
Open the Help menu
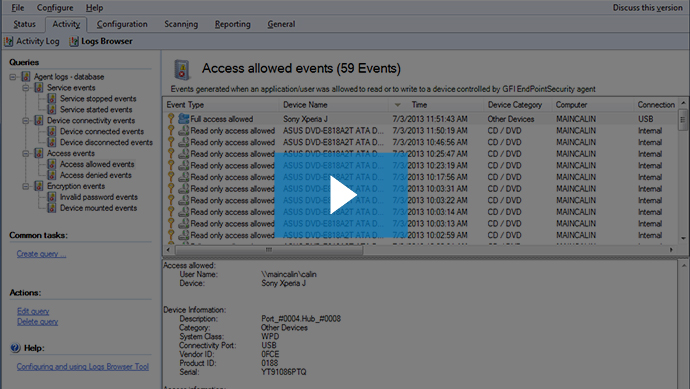point(94,7)
